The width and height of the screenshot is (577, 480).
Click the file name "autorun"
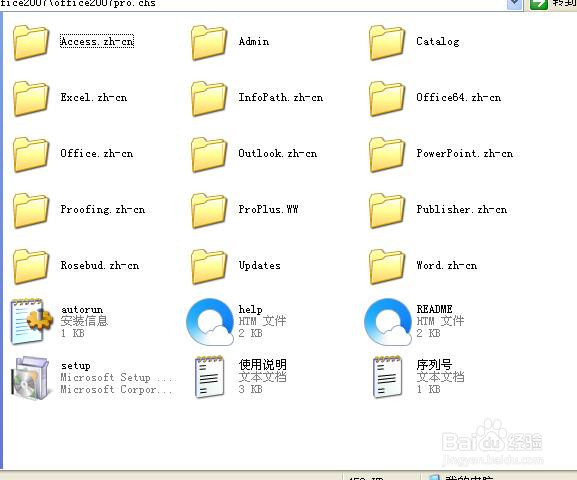[82, 310]
